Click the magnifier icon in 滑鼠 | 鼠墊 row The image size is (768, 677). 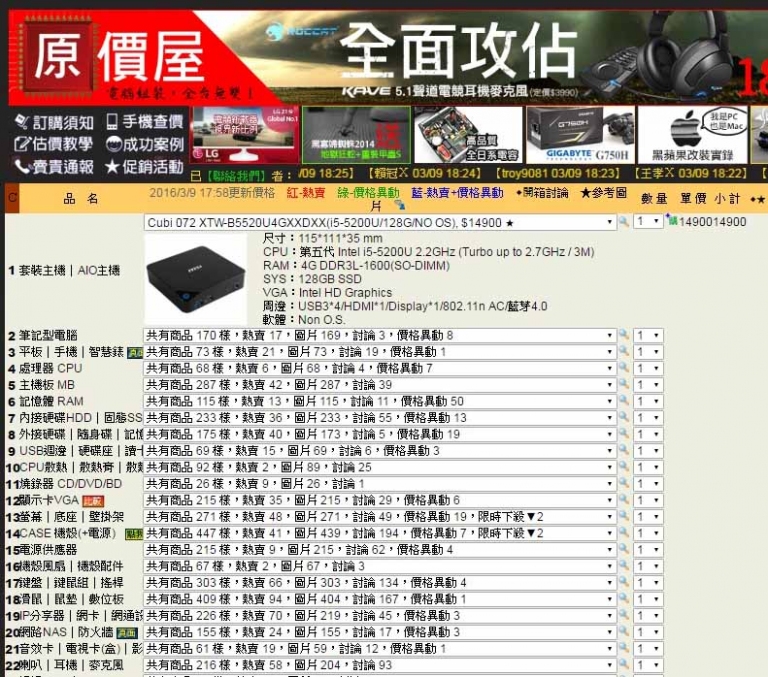624,598
